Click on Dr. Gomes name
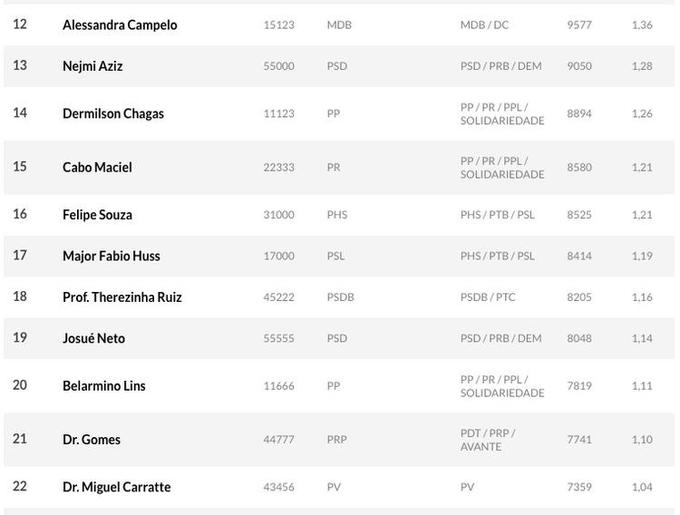The width and height of the screenshot is (680, 515). (x=91, y=440)
